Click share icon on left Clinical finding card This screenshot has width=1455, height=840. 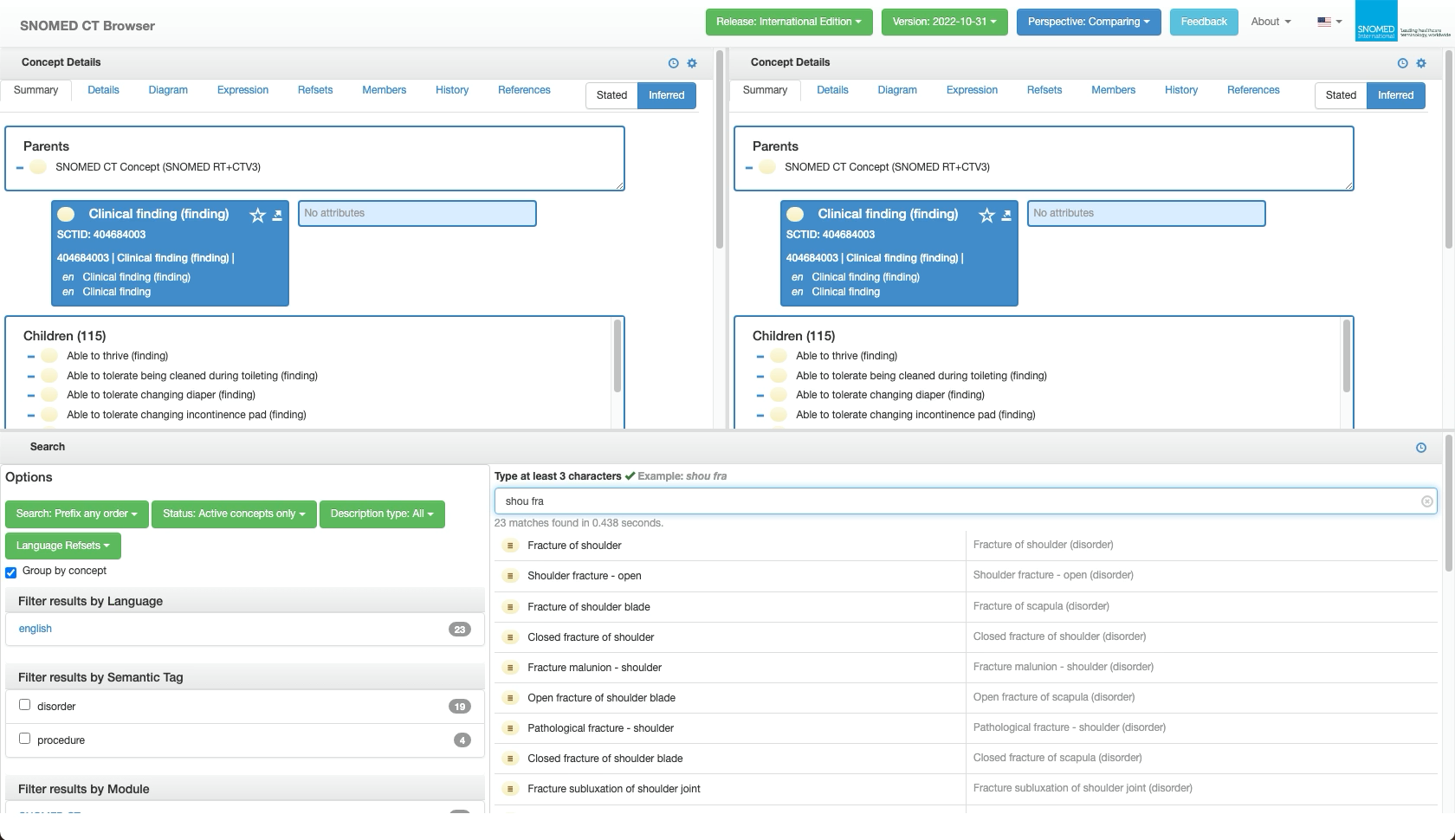tap(277, 216)
